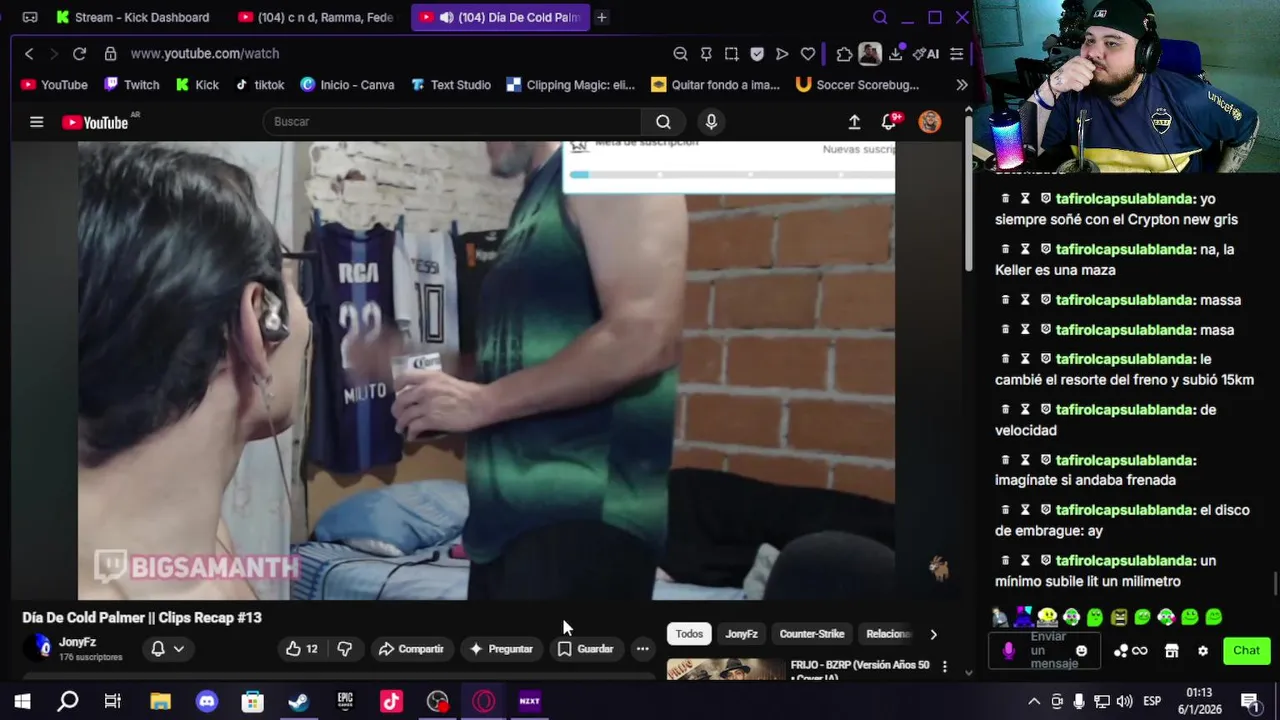Click the browser zoom-out magnifier icon

click(680, 54)
